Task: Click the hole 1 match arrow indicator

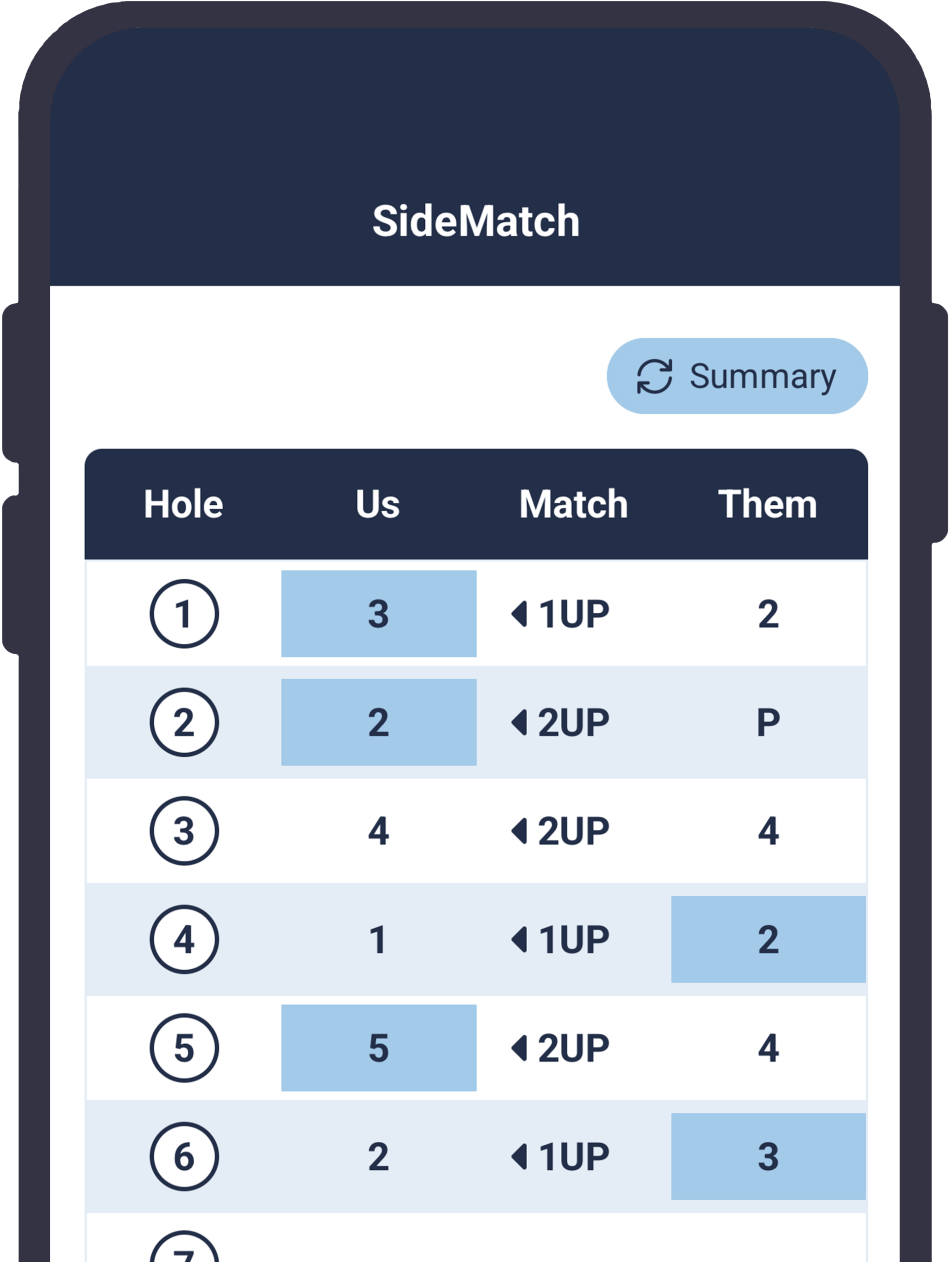Action: [519, 614]
